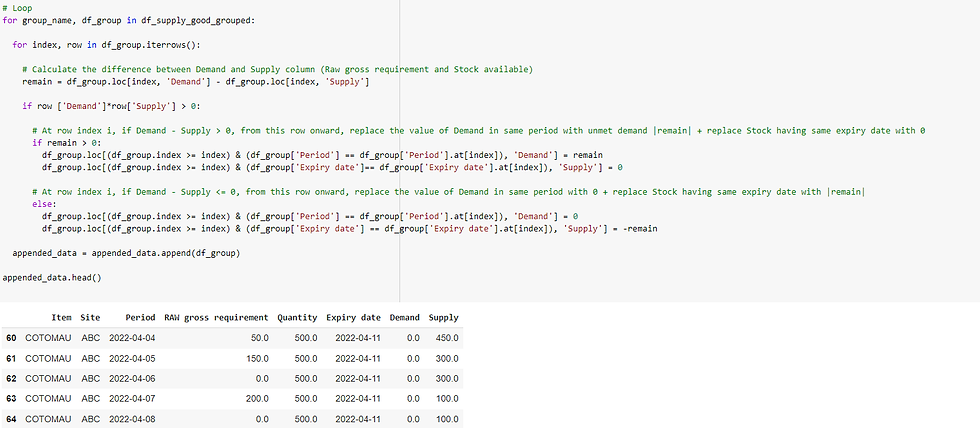Image resolution: width=980 pixels, height=428 pixels.
Task: Click the Supply value '450.0'
Action: 446,338
